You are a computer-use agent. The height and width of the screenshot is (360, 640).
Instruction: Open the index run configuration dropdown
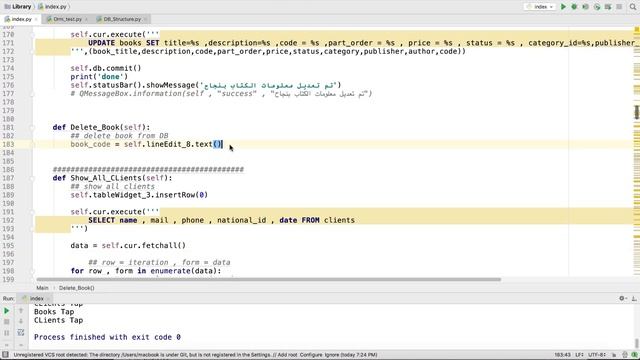(540, 7)
